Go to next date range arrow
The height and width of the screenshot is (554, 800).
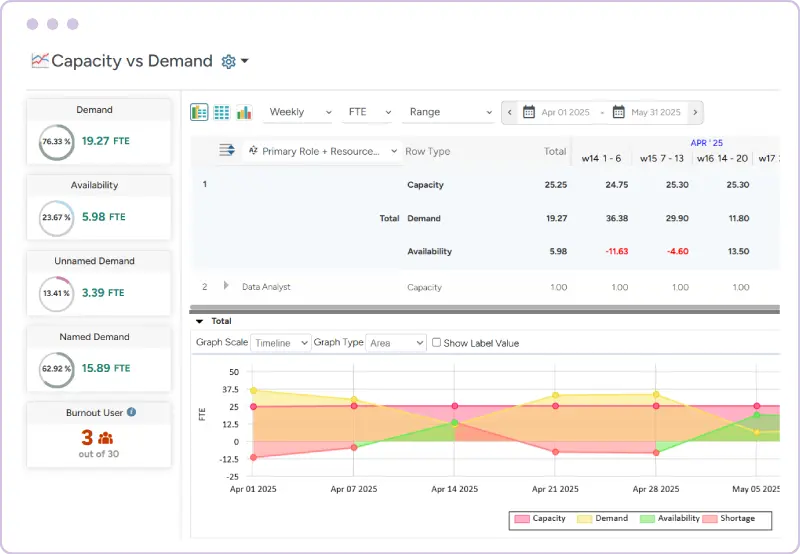click(x=695, y=112)
